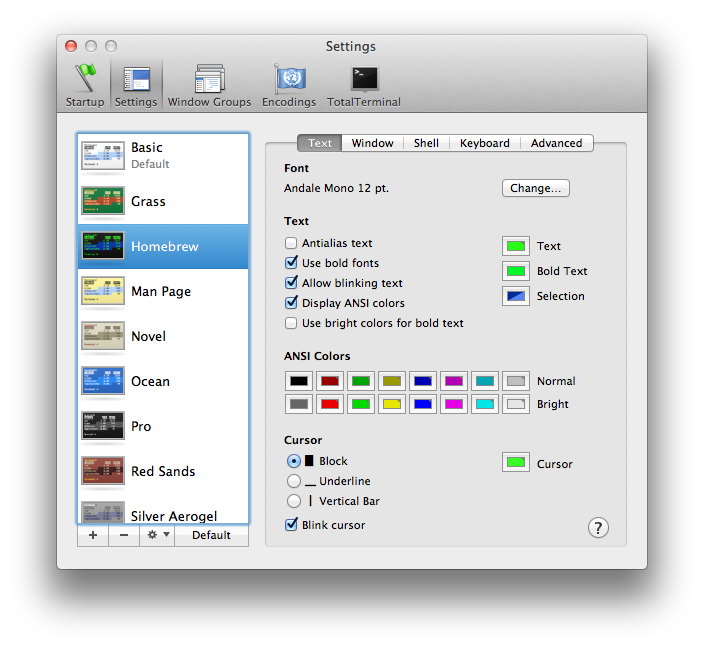Select the Homebrew profile

163,246
